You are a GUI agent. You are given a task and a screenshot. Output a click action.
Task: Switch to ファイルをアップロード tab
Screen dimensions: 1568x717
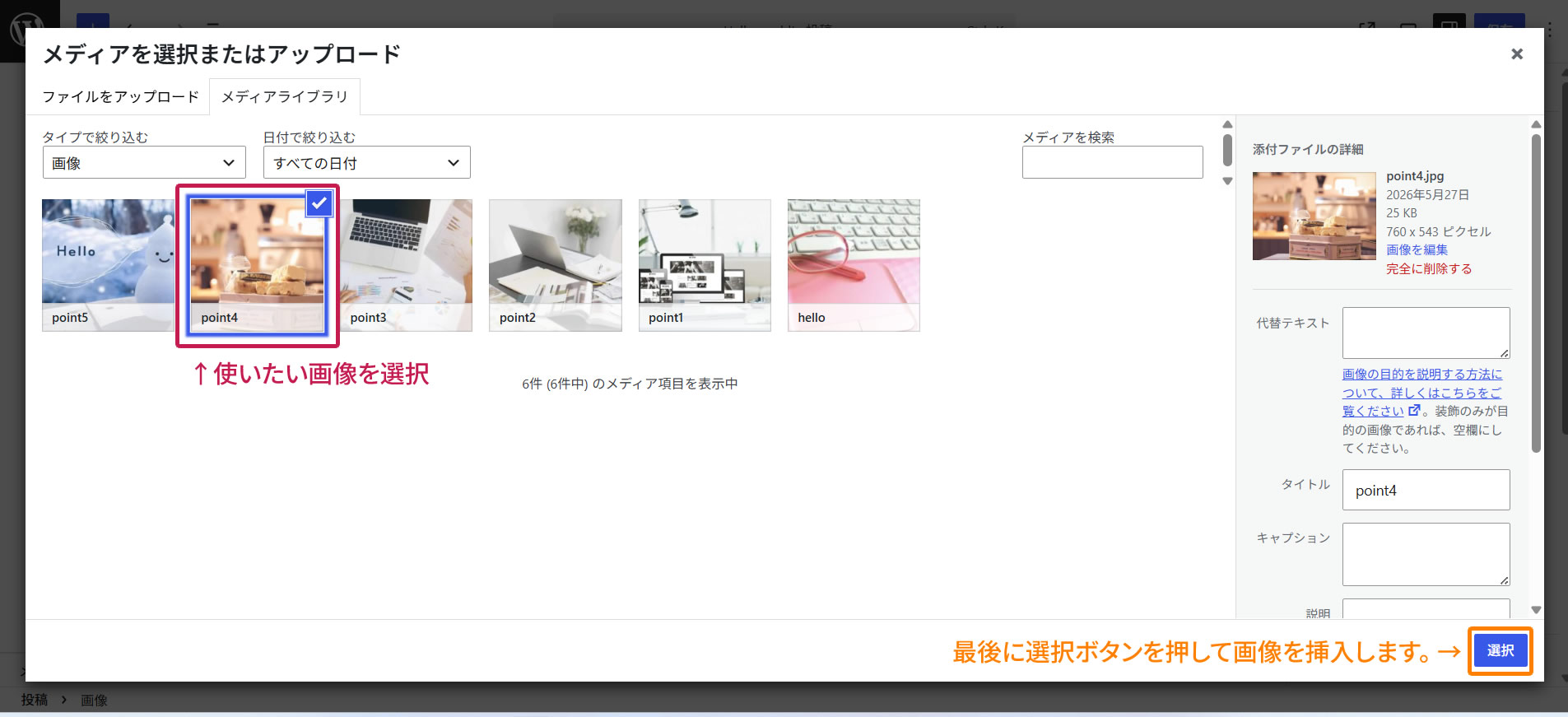click(x=120, y=96)
